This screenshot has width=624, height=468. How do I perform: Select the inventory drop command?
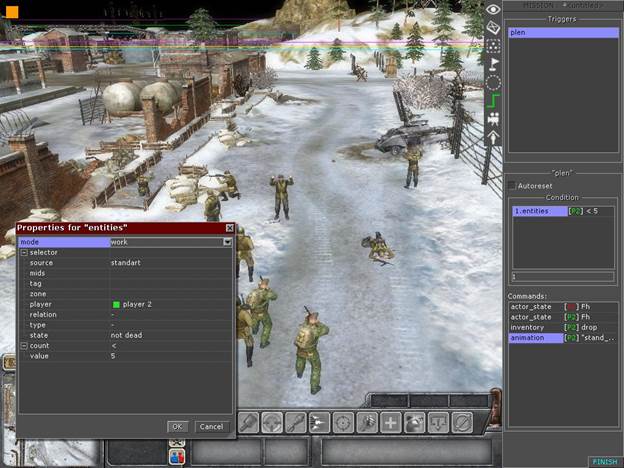point(563,328)
